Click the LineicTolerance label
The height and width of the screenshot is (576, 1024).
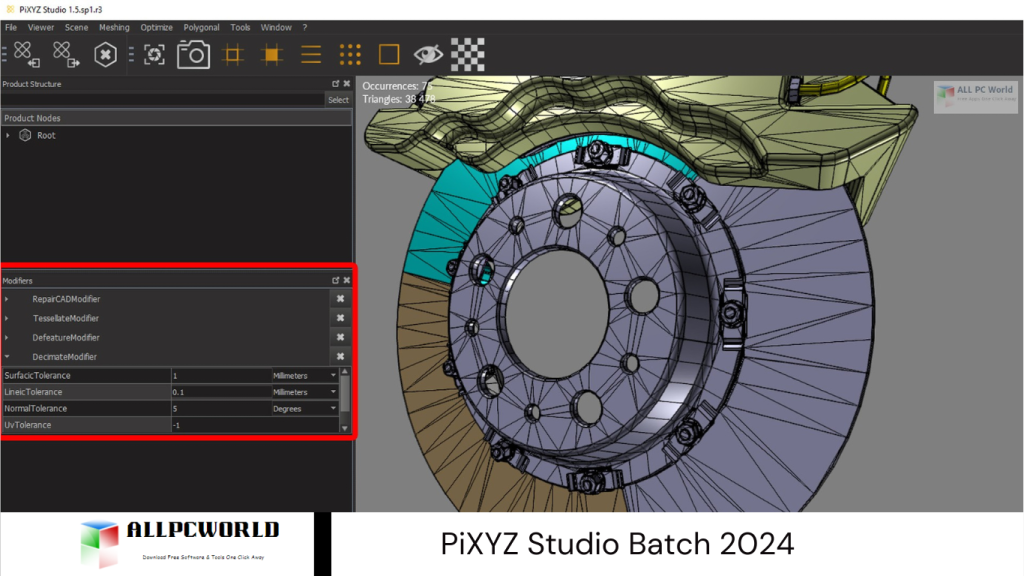pos(33,392)
